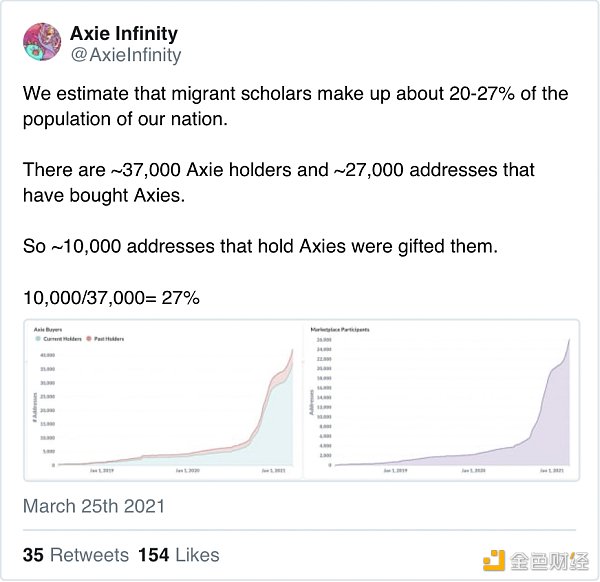600x582 pixels.
Task: Toggle the Current Holders legend item
Action: [61, 340]
